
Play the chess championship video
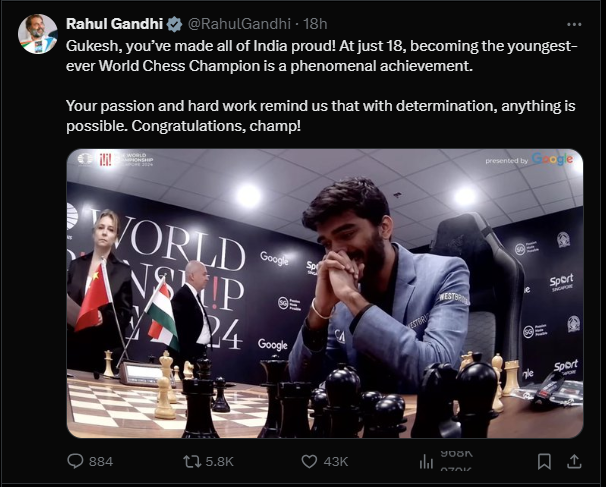(x=324, y=292)
